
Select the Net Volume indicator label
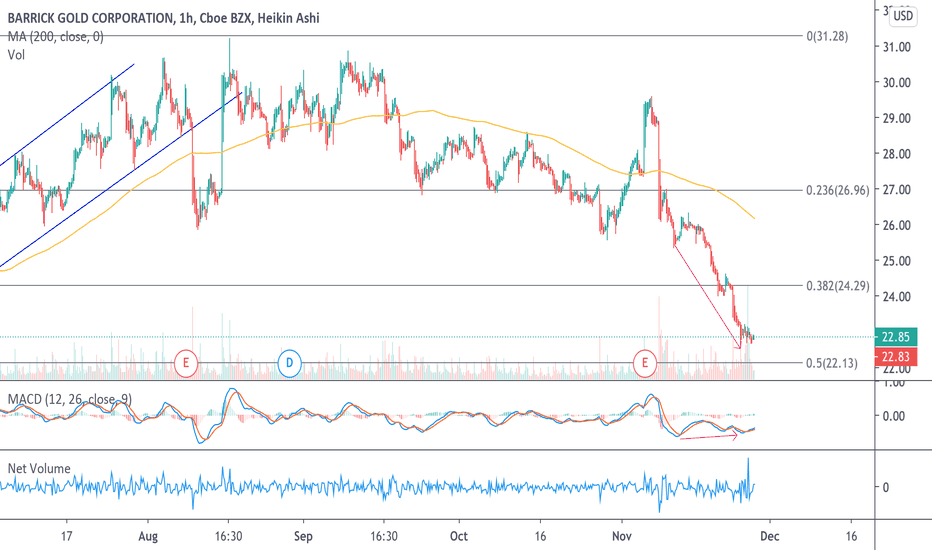(x=39, y=469)
